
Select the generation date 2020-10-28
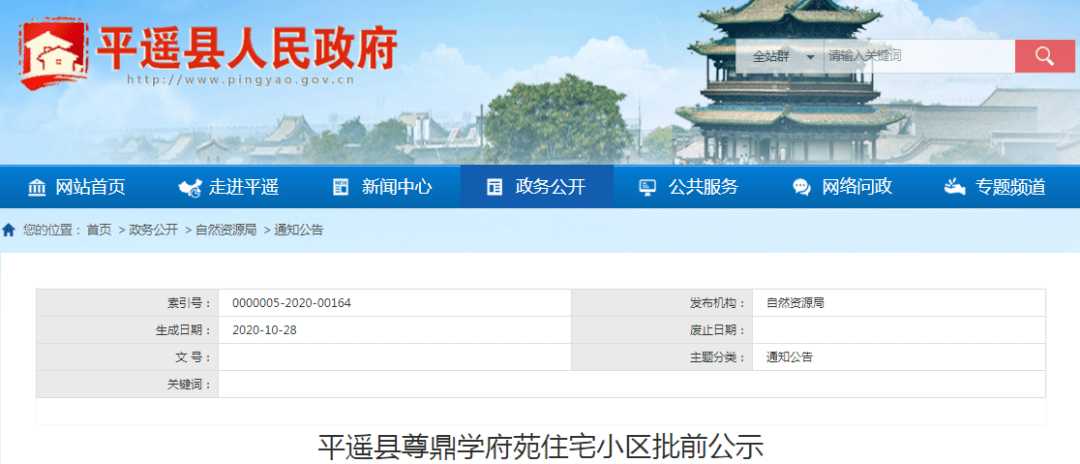coord(264,330)
